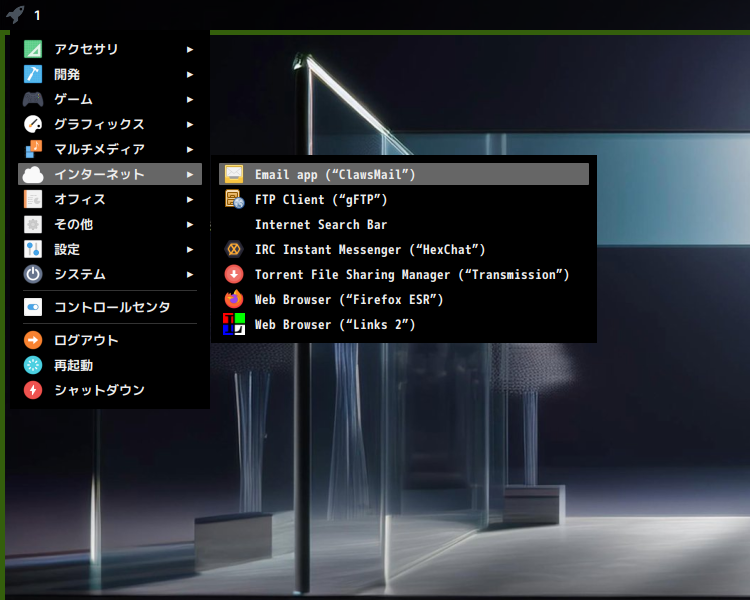Click the Transmission red download icon
Screen dimensions: 750x600
coord(234,274)
